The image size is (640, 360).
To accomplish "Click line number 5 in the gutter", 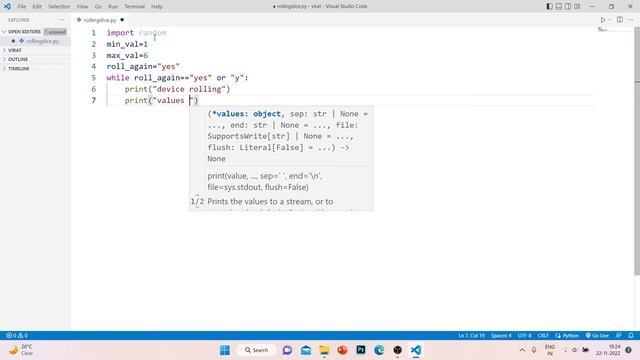I will (93, 78).
